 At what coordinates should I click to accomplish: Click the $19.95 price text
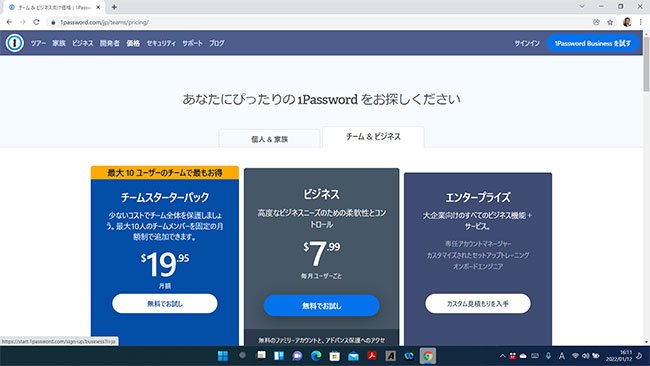tap(165, 264)
